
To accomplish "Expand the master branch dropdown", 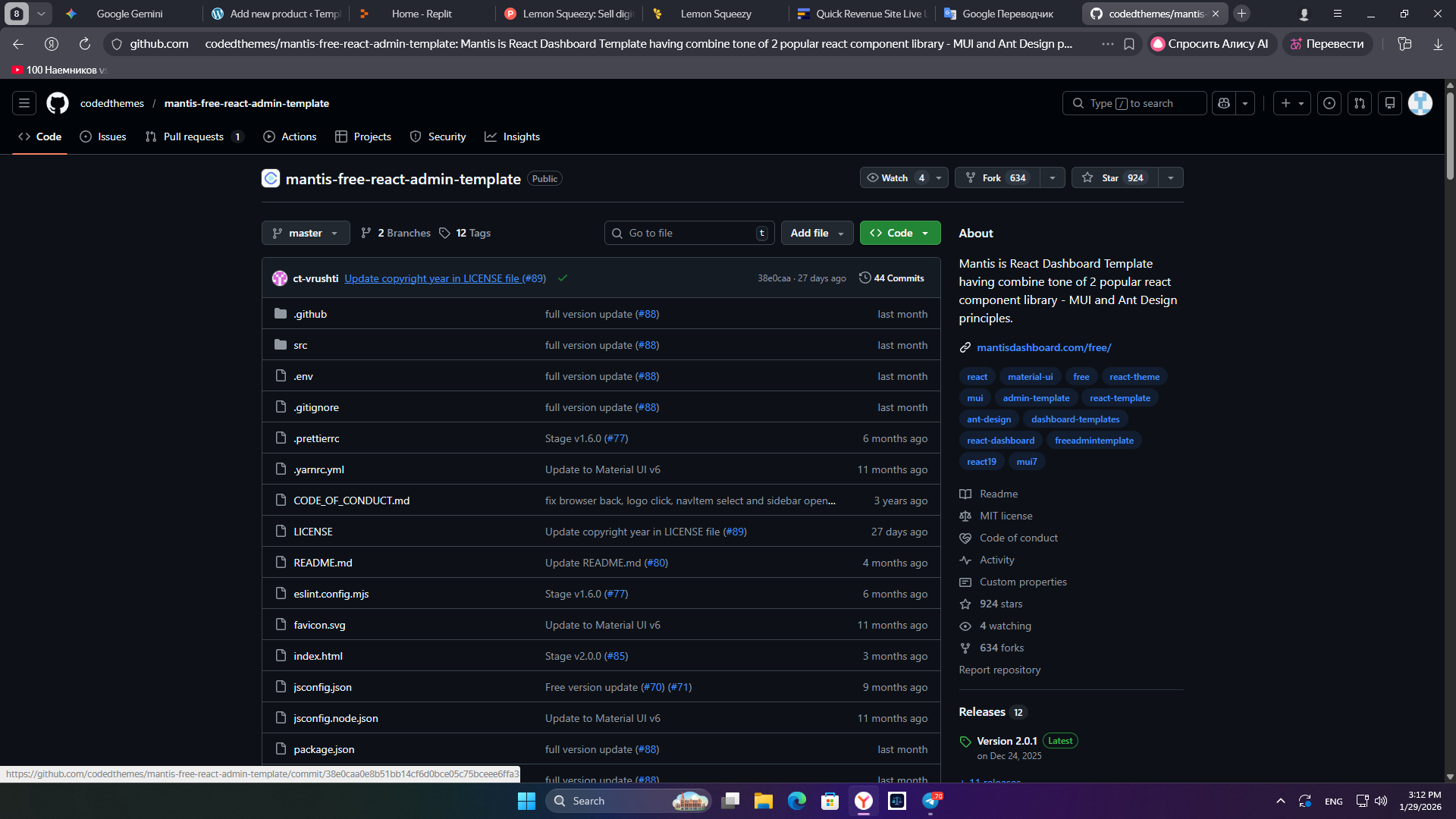I will coord(306,233).
